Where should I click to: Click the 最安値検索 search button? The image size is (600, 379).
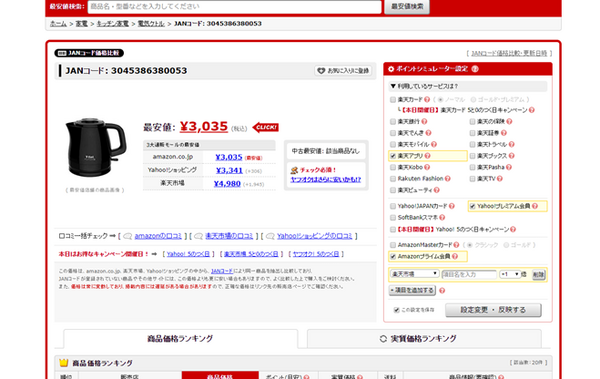pyautogui.click(x=407, y=7)
